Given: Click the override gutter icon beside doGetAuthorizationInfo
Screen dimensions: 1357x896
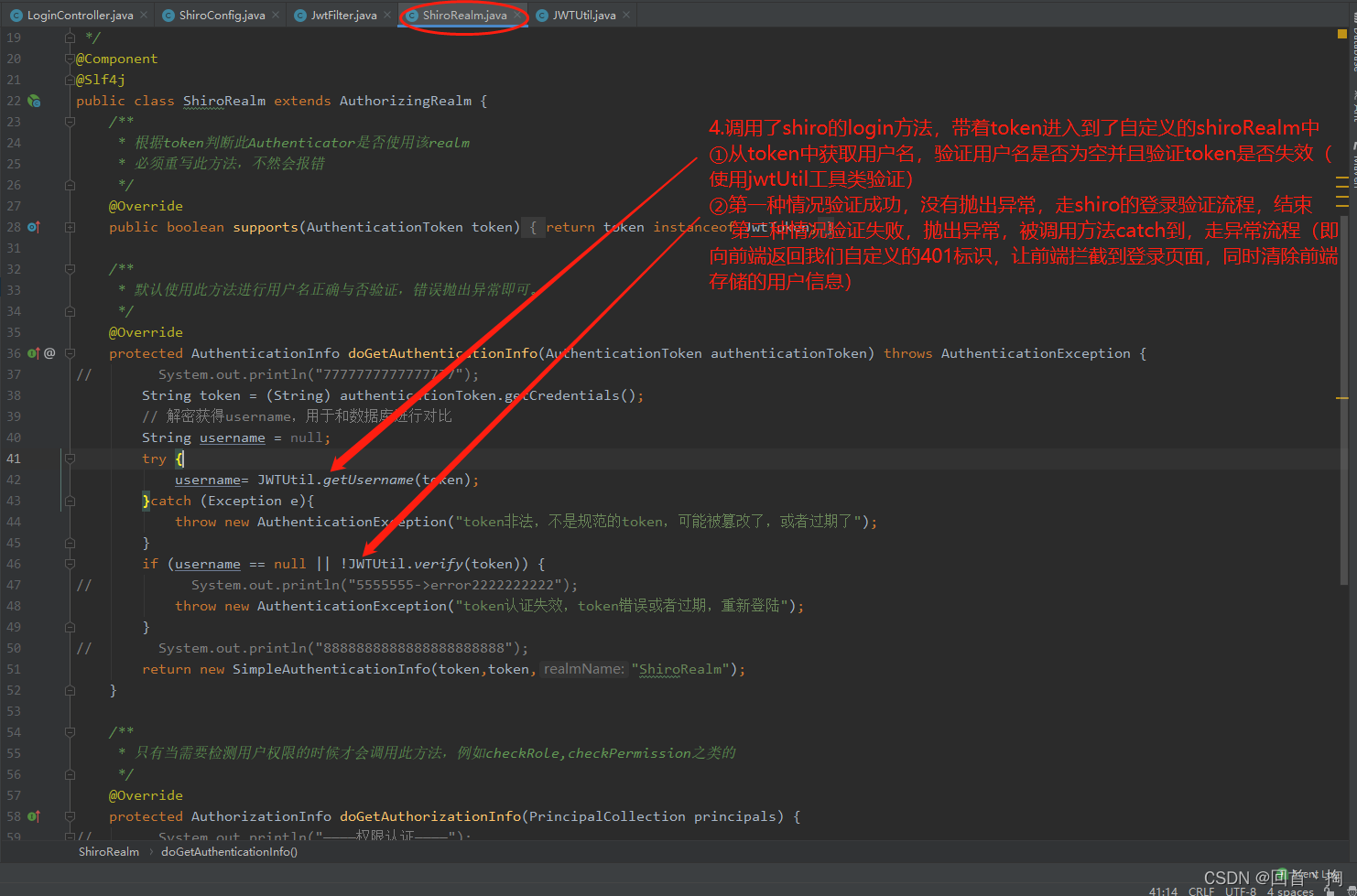Looking at the screenshot, I should (33, 816).
